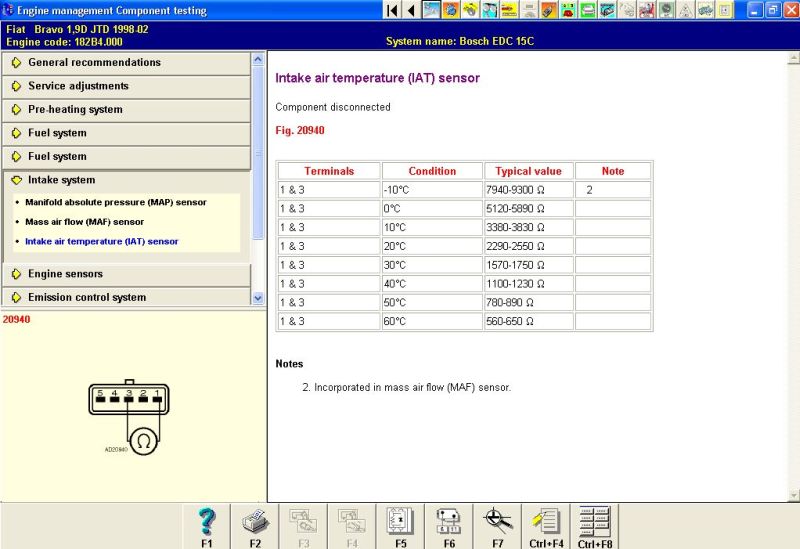Collapse the Intake system section
Viewport: 800px width, 549px height.
point(61,180)
